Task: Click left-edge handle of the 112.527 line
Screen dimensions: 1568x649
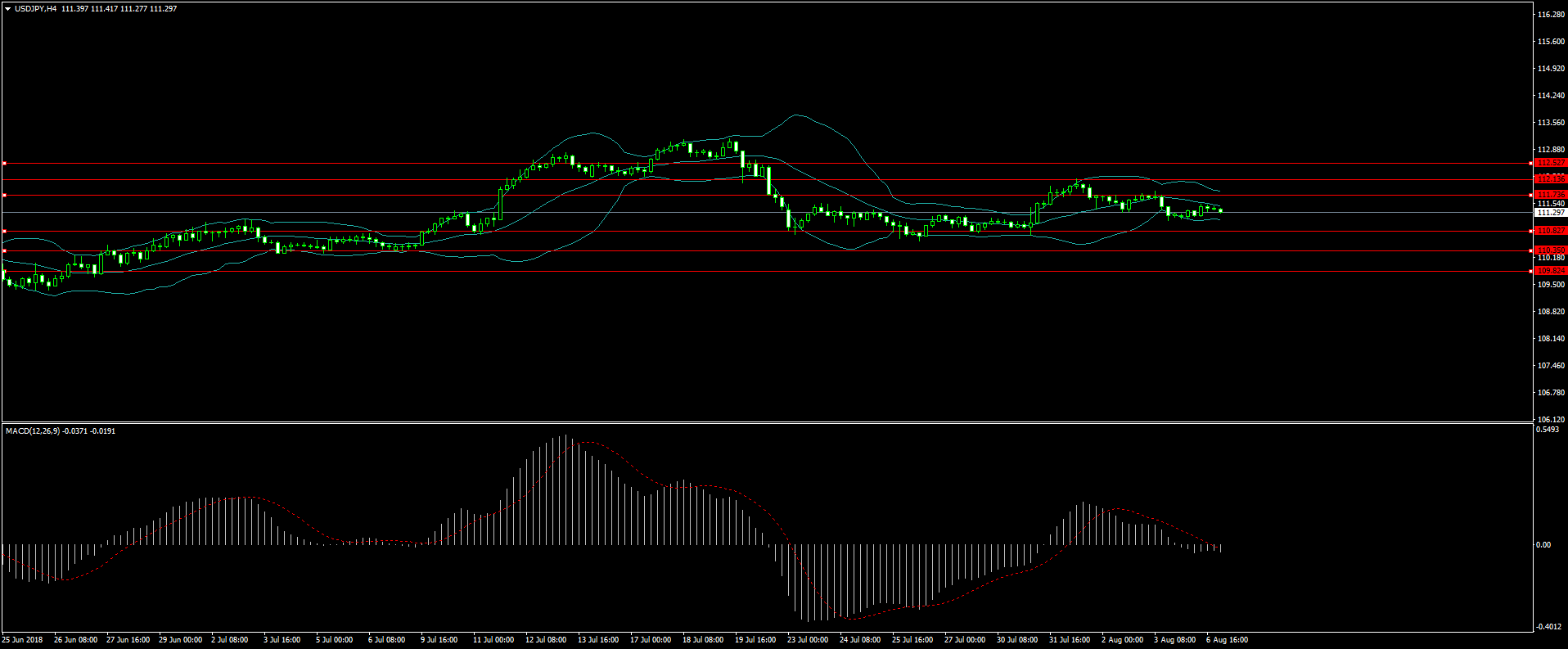Action: point(4,164)
